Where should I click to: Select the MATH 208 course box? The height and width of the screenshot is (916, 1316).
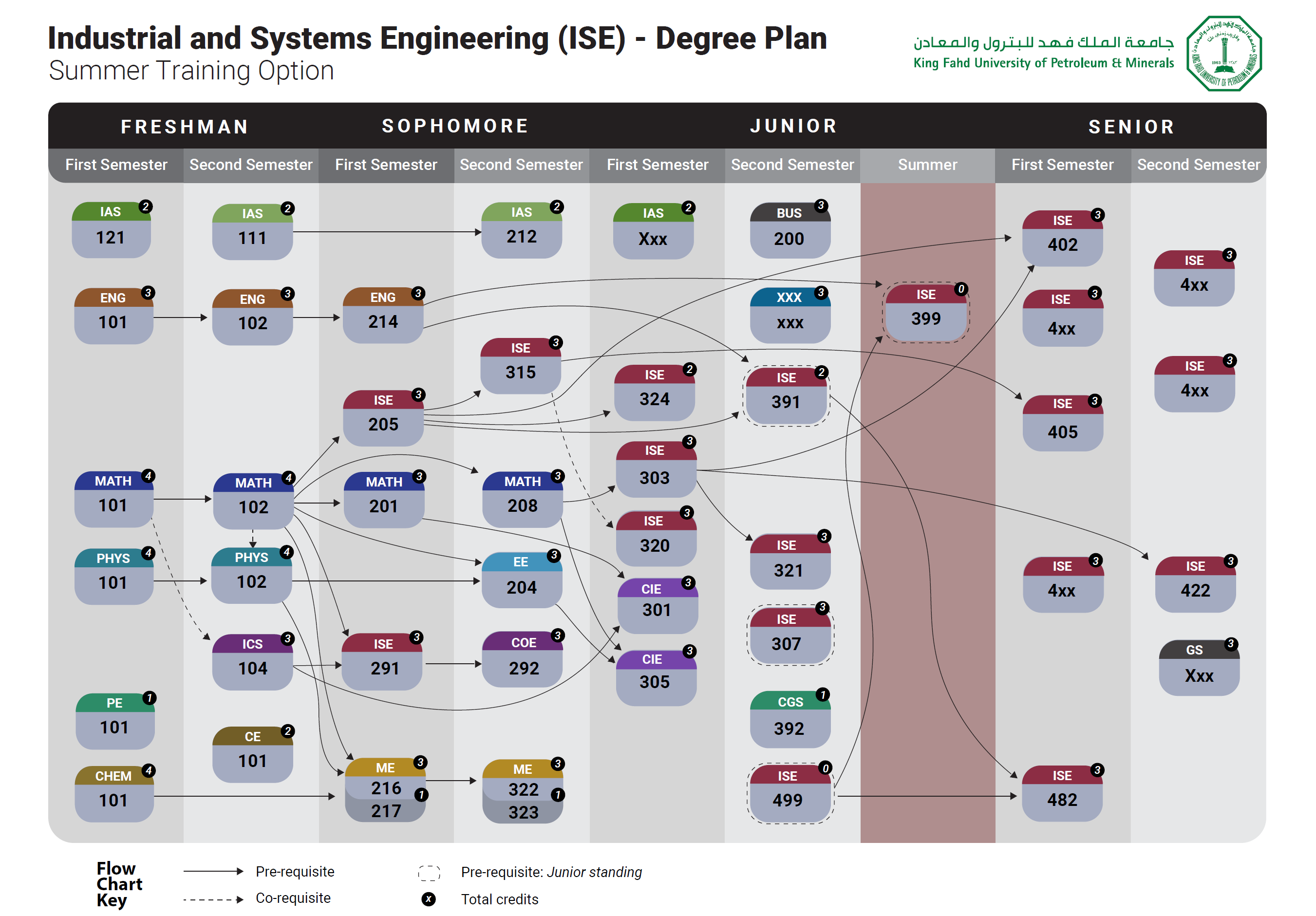(522, 499)
